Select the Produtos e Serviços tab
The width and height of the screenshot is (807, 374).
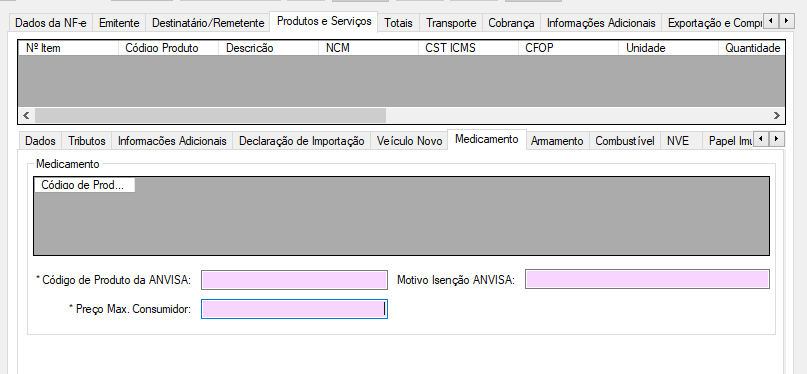point(324,22)
